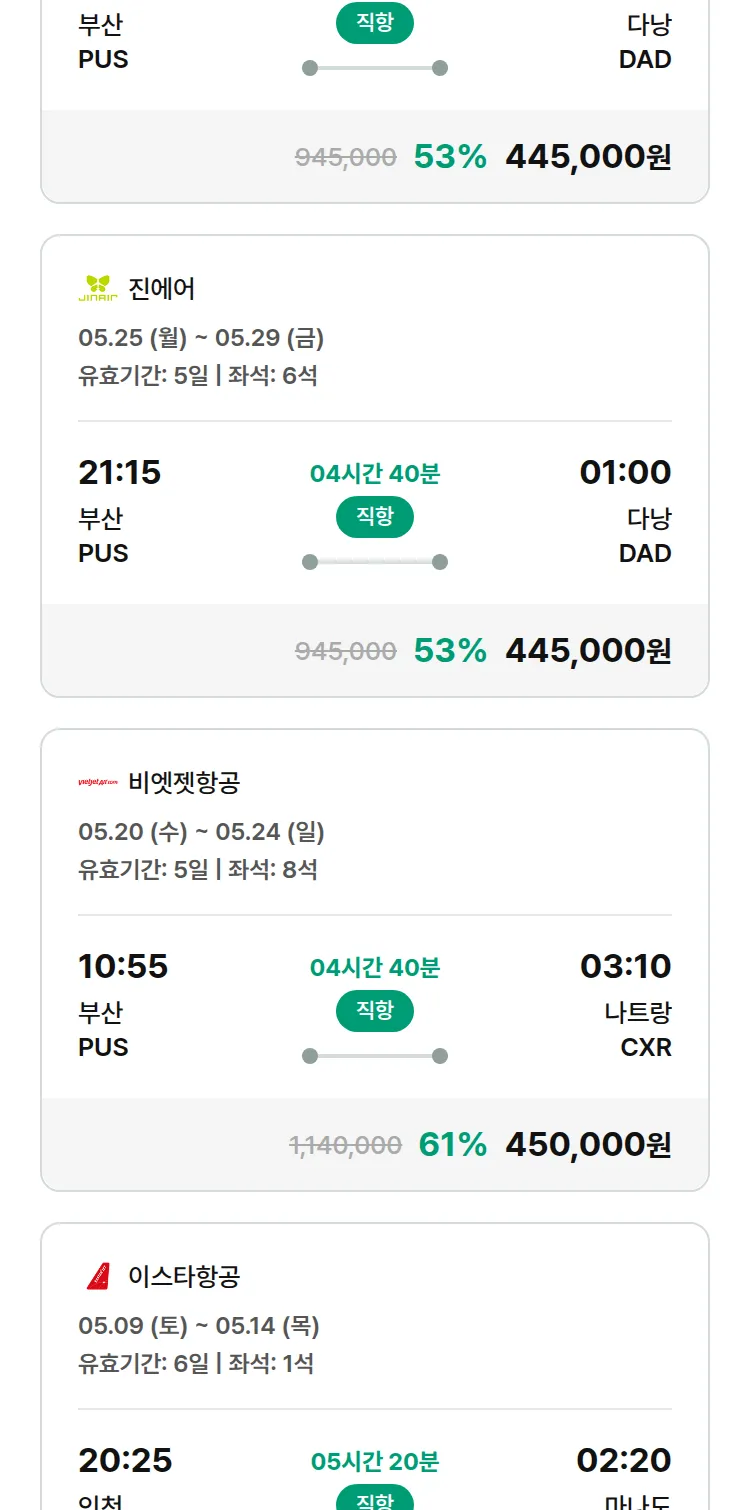Tap the 직항 badge in the 비엣젯항공 card
Viewport: 750px width, 1510px height.
click(x=375, y=1011)
